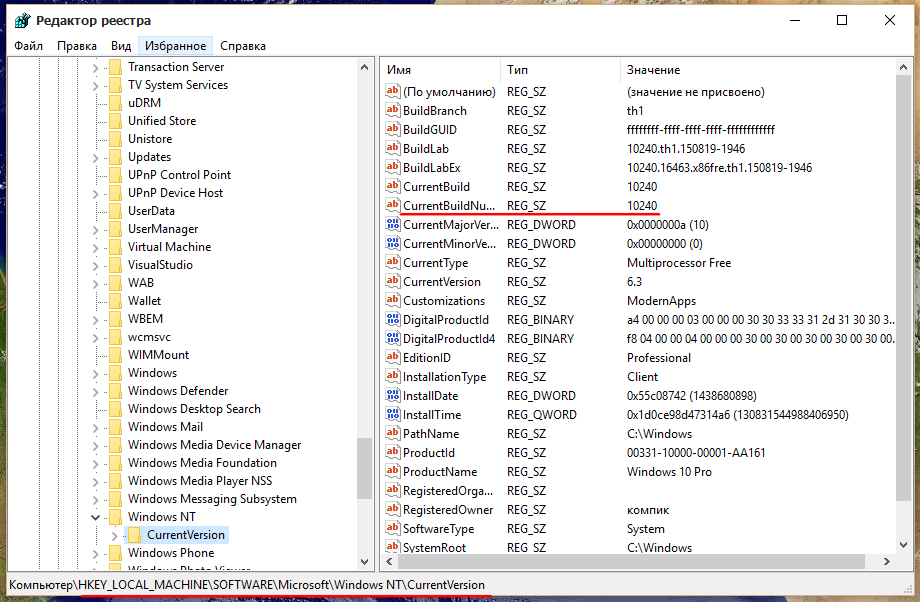The image size is (920, 602).
Task: Click the values pane scroll-down arrow
Action: point(904,545)
